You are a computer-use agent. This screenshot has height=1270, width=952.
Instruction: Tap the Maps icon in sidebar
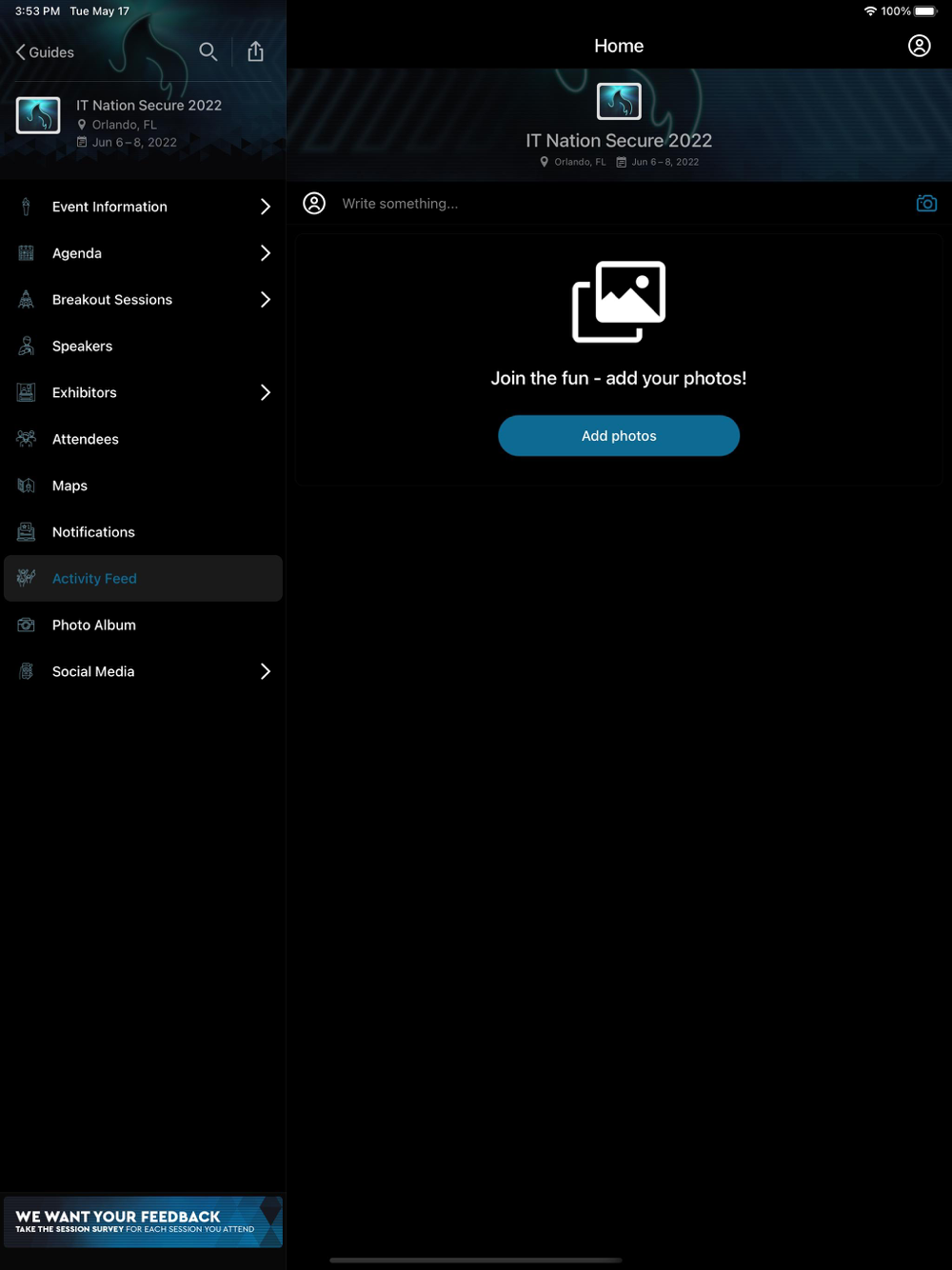[27, 486]
